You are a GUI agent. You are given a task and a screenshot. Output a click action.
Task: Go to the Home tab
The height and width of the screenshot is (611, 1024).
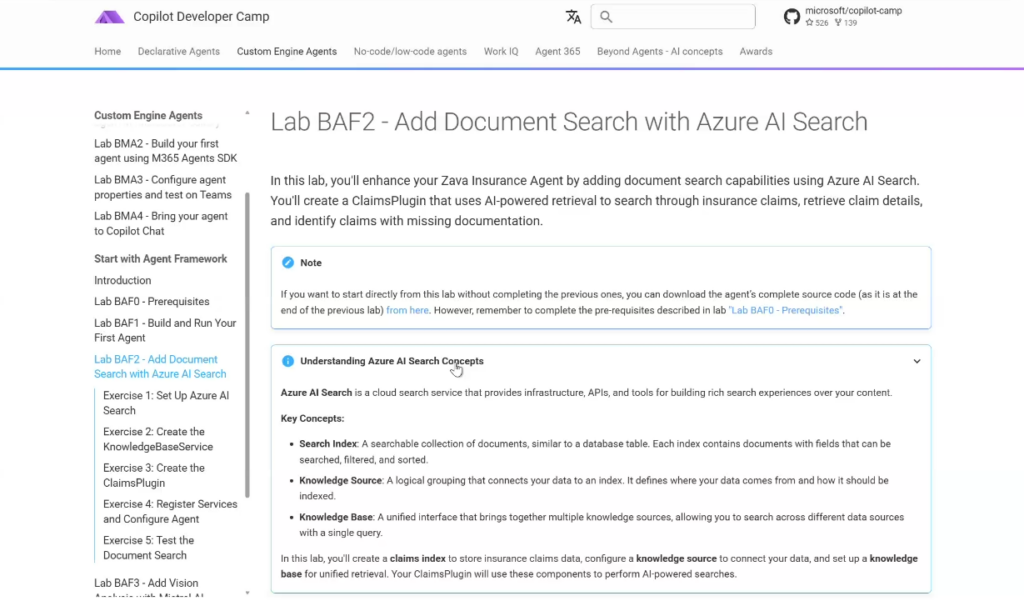tap(107, 52)
